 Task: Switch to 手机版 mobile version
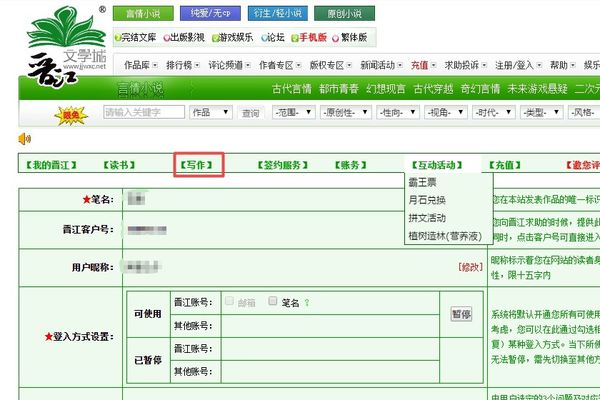tap(309, 38)
